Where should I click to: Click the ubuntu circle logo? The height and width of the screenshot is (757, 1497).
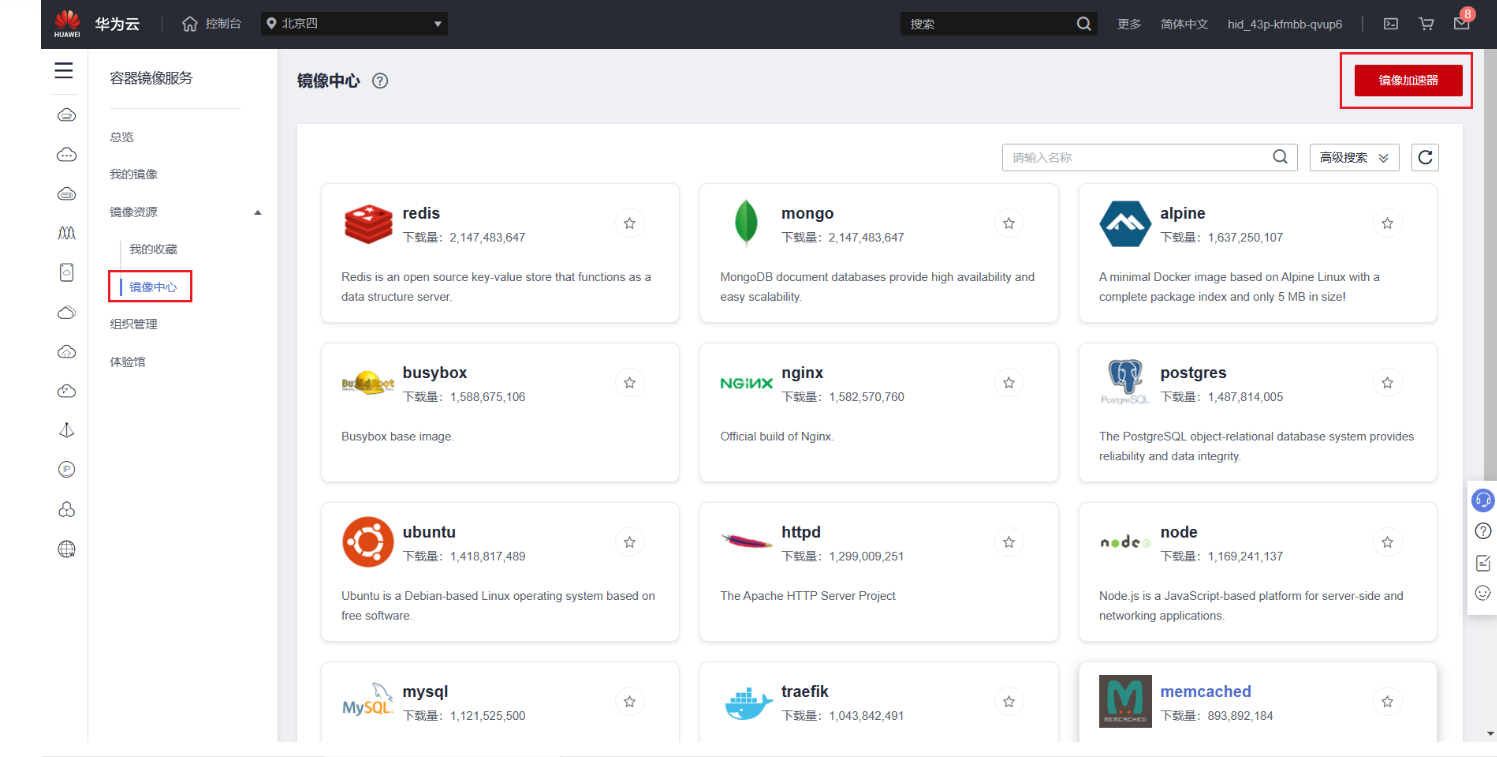tap(367, 542)
